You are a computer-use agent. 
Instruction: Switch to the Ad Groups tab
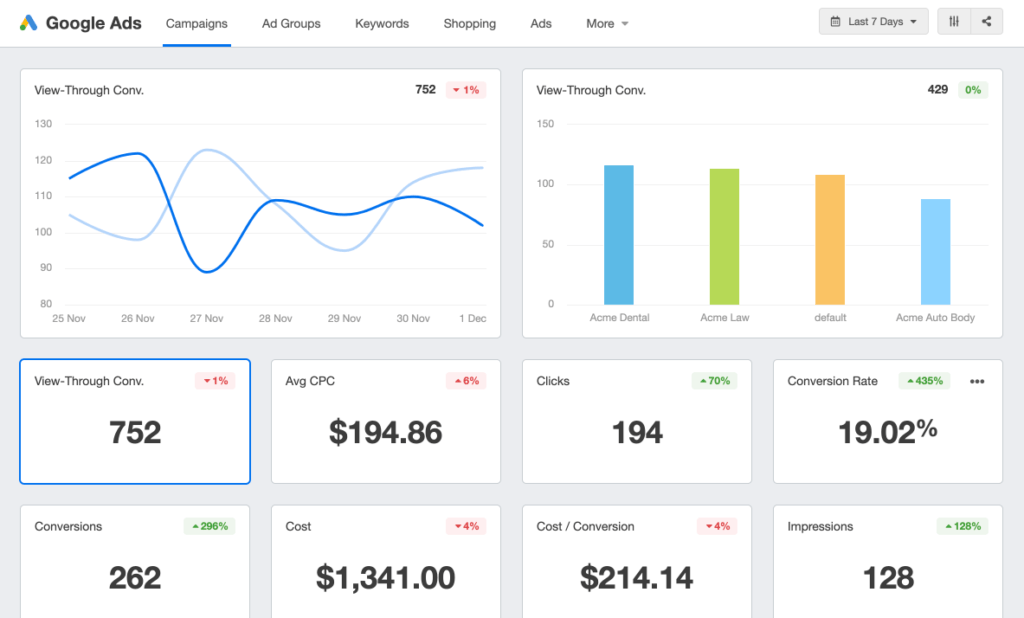tap(291, 23)
